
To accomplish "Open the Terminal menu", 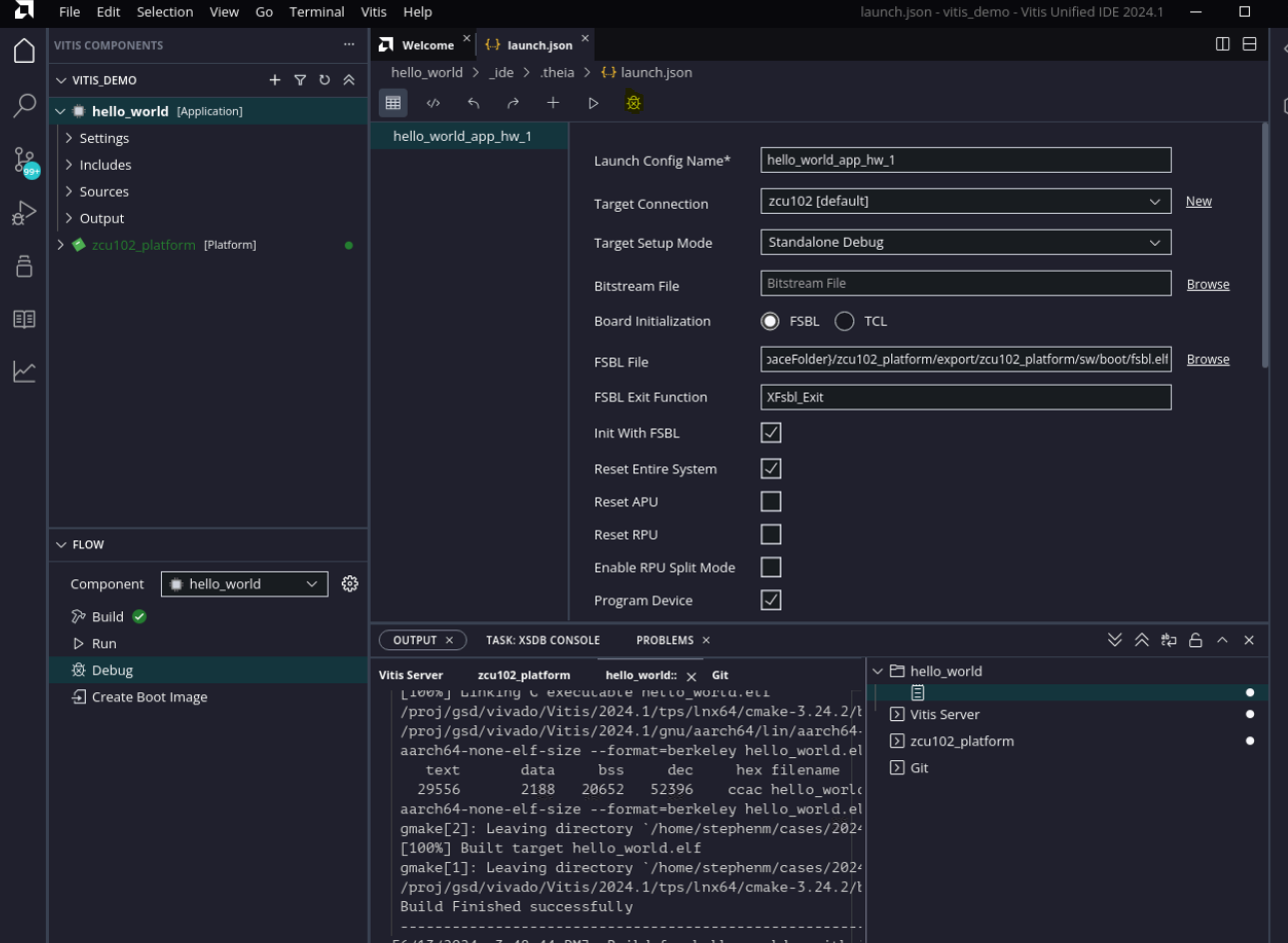I will click(317, 12).
